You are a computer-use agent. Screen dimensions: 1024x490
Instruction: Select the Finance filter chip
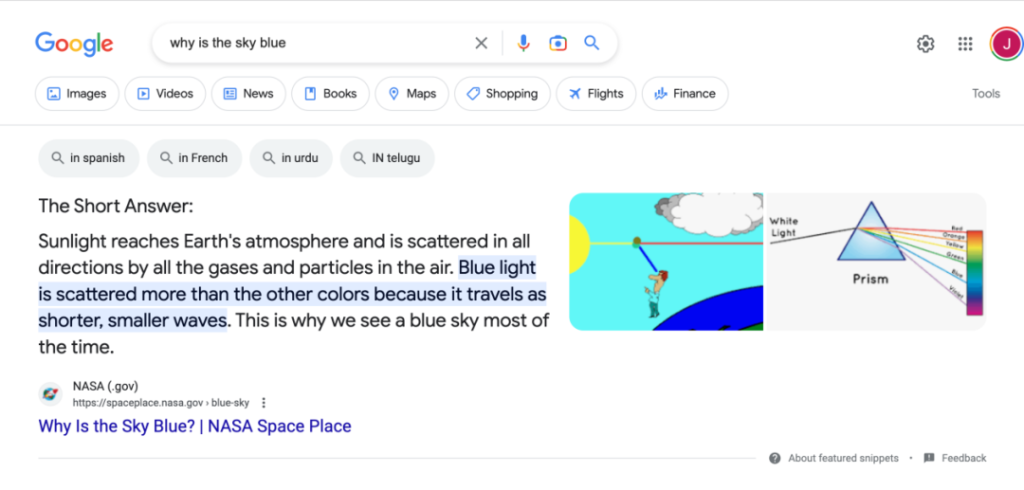[684, 94]
